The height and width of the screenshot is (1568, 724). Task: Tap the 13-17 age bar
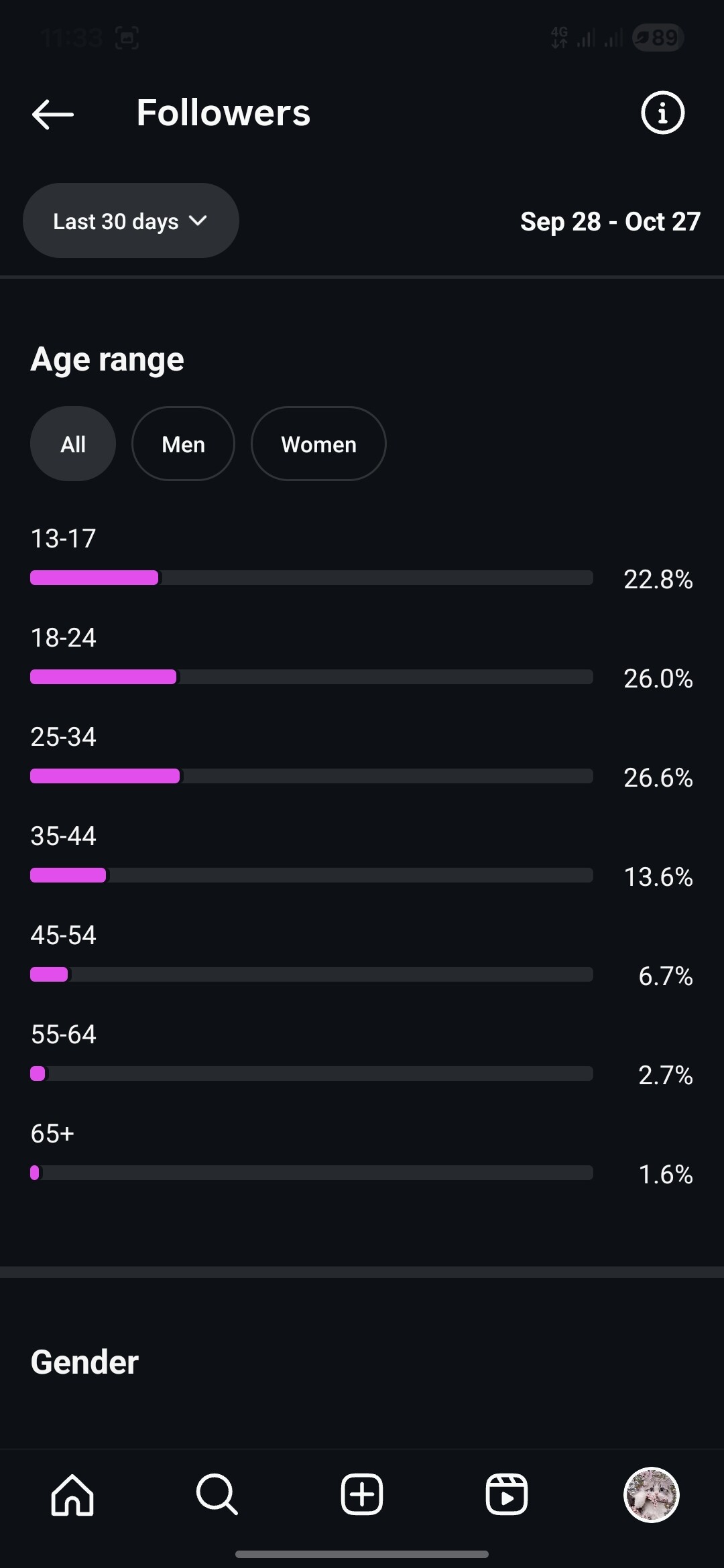pos(312,578)
